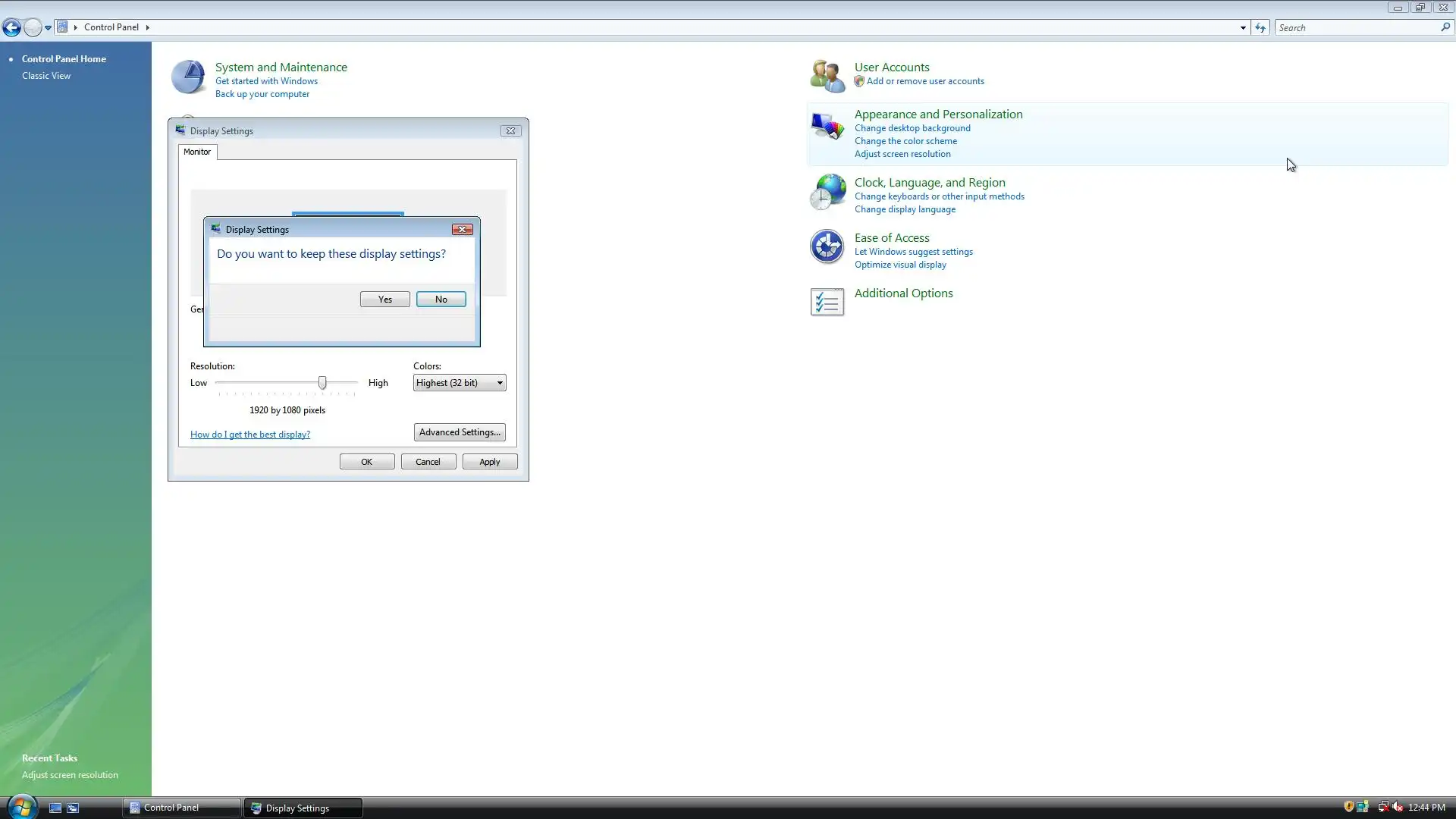Switch to Classic View in the sidebar
This screenshot has height=819, width=1456.
(46, 76)
